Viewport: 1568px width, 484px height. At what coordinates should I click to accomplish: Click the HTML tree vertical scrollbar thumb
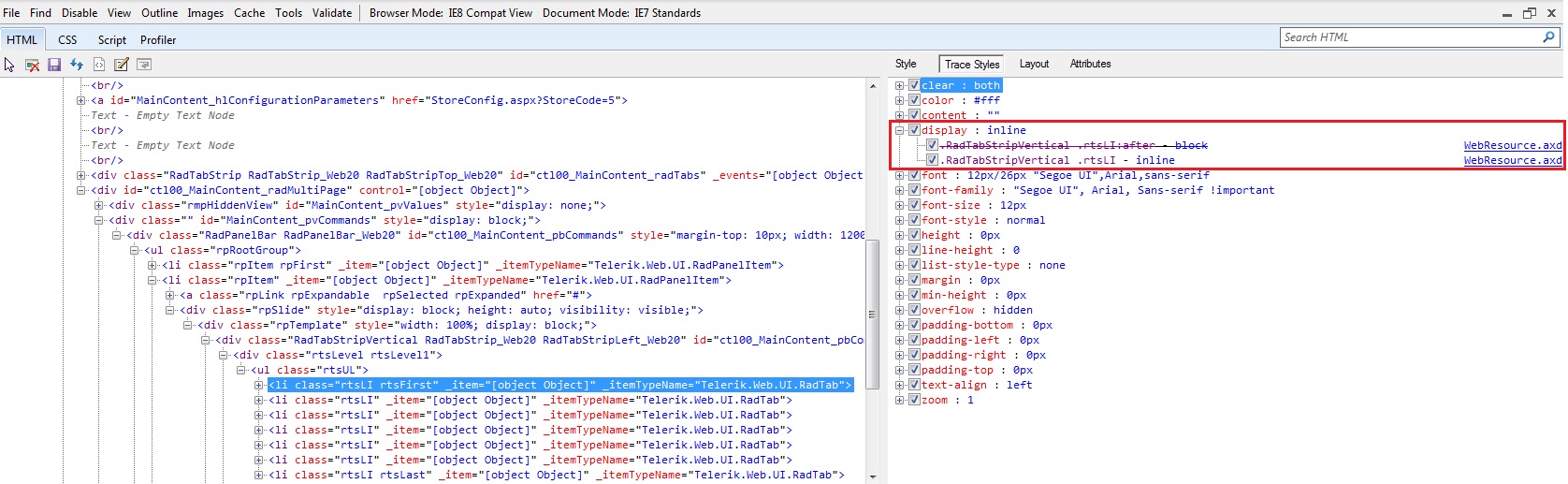click(873, 314)
